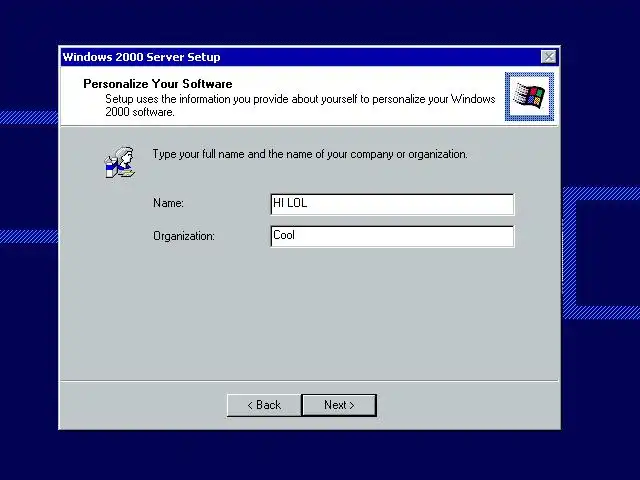Close the Windows 2000 Server Setup dialog
Screen dimensions: 640x480
point(548,57)
